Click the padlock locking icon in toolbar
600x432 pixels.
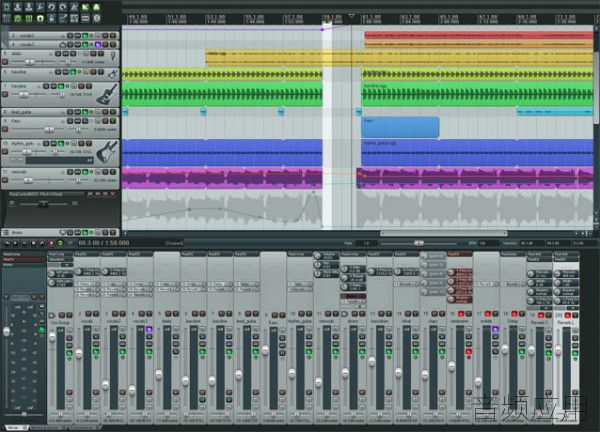[x=52, y=18]
